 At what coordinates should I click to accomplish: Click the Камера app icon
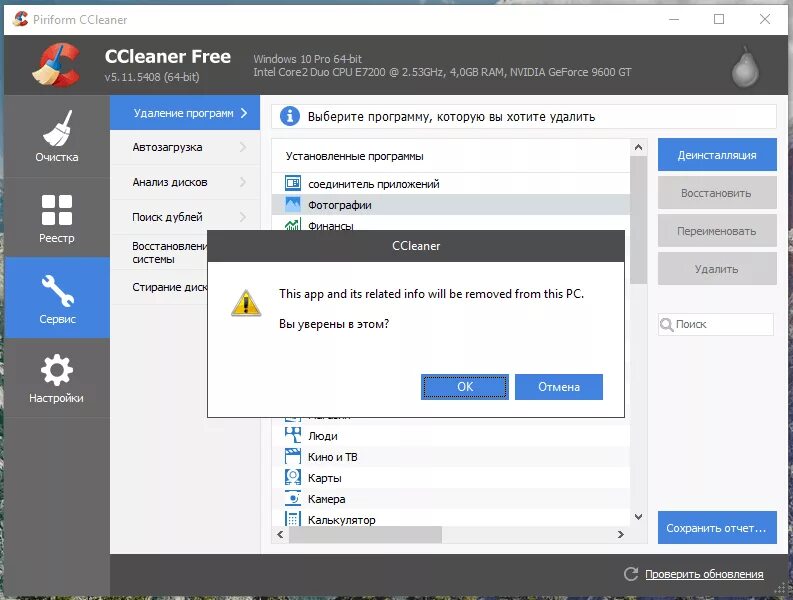293,498
